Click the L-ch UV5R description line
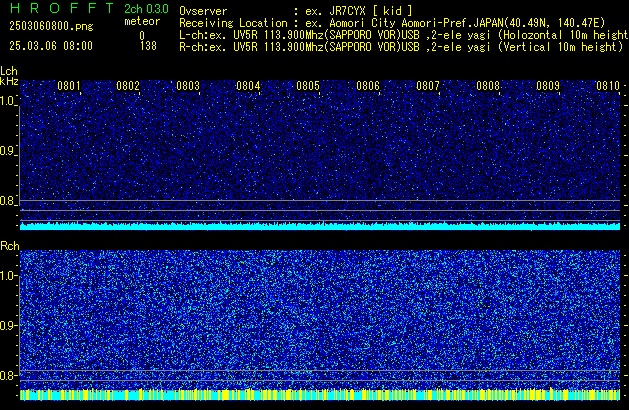Viewport: 629px width, 410px height. point(404,35)
